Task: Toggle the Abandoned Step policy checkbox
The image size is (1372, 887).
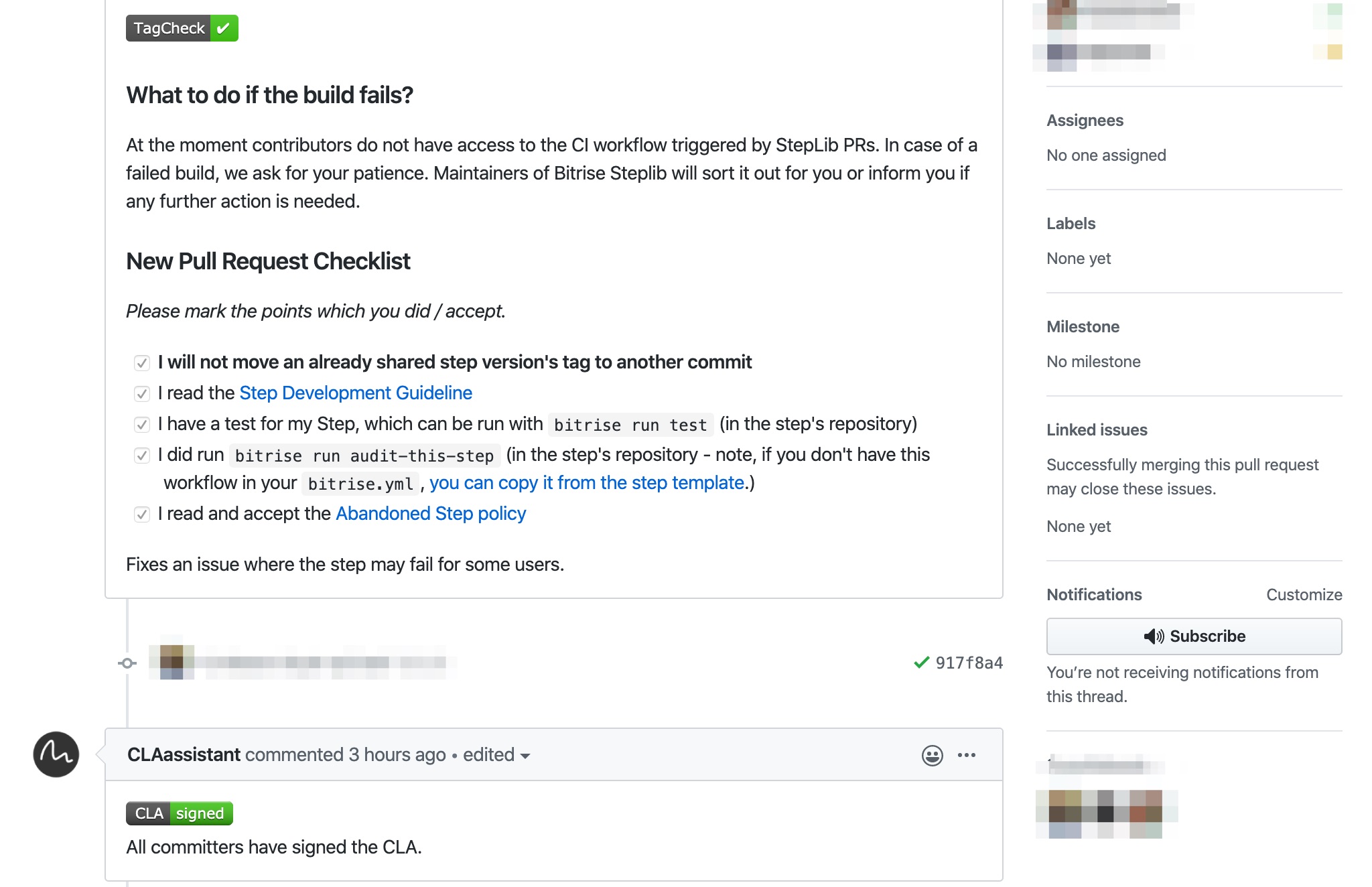Action: click(x=141, y=515)
